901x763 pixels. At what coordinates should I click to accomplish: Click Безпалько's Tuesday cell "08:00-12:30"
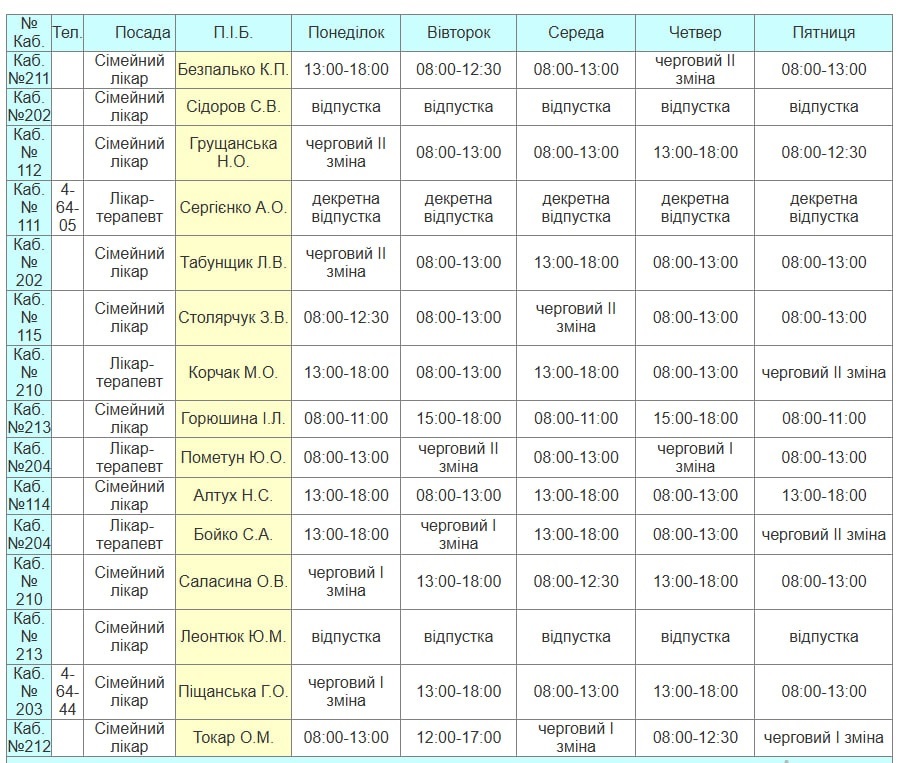tap(459, 70)
